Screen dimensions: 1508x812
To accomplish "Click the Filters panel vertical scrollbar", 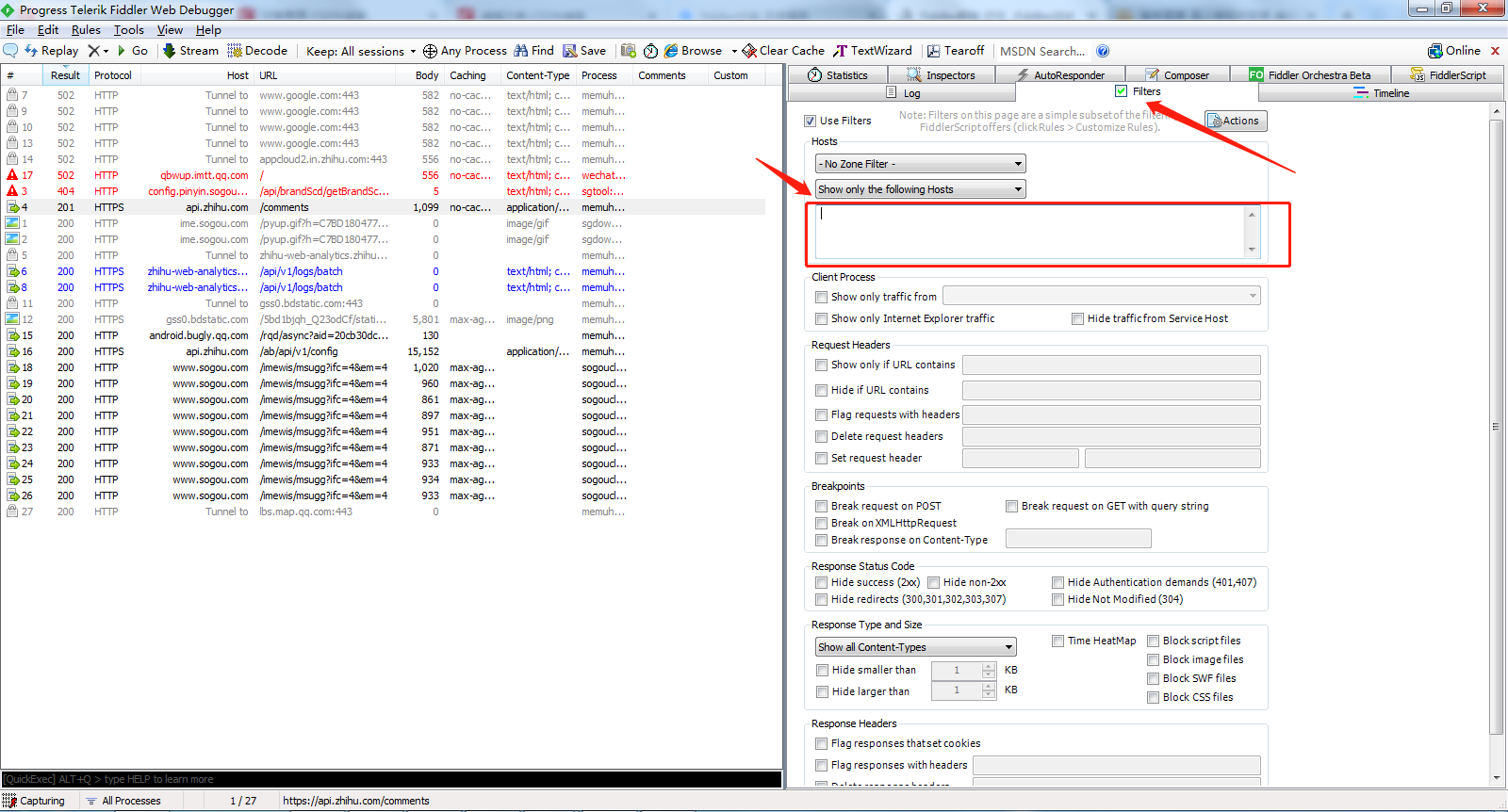I will click(1496, 443).
